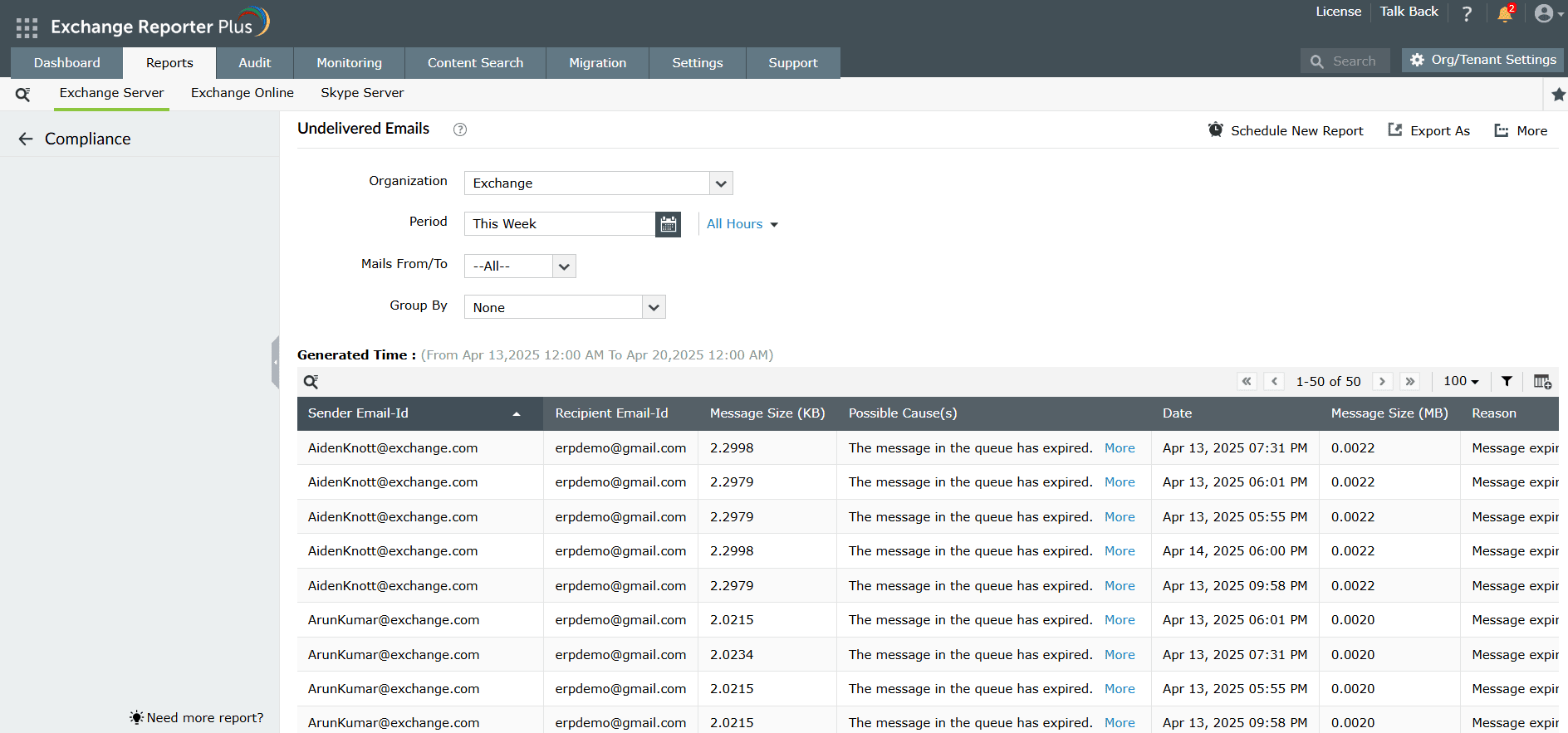This screenshot has height=733, width=1568.
Task: Go to next page of results
Action: coord(1383,381)
